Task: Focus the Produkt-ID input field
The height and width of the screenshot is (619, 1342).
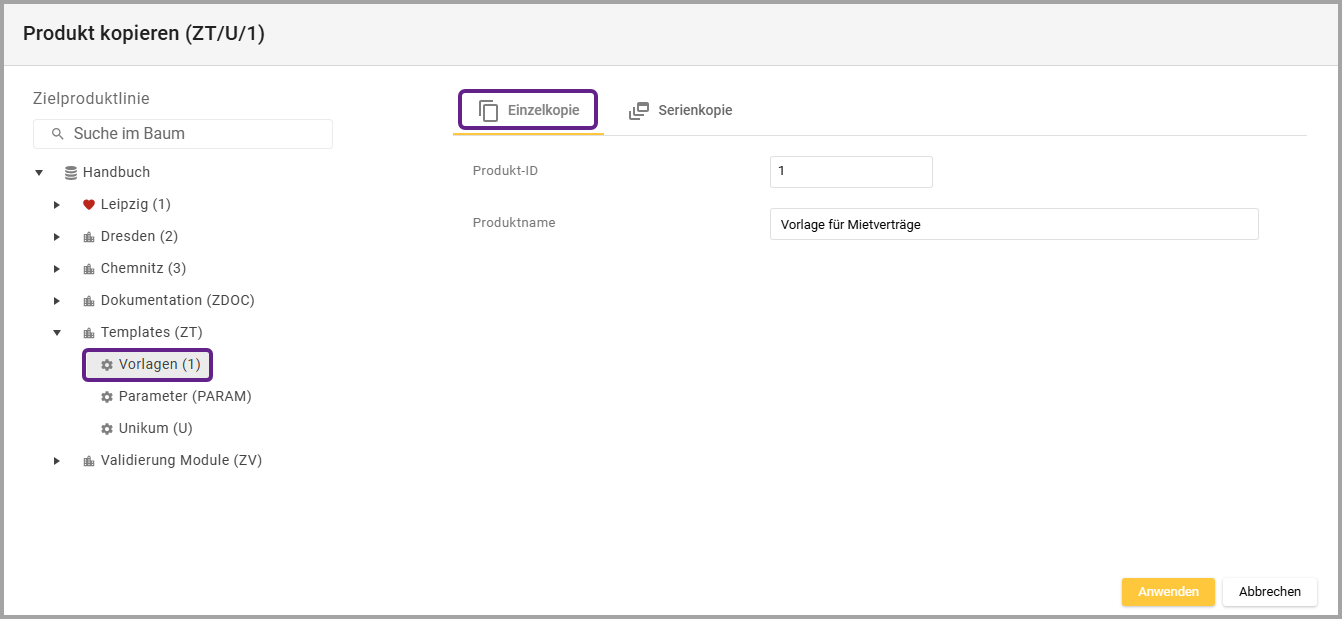Action: point(850,172)
